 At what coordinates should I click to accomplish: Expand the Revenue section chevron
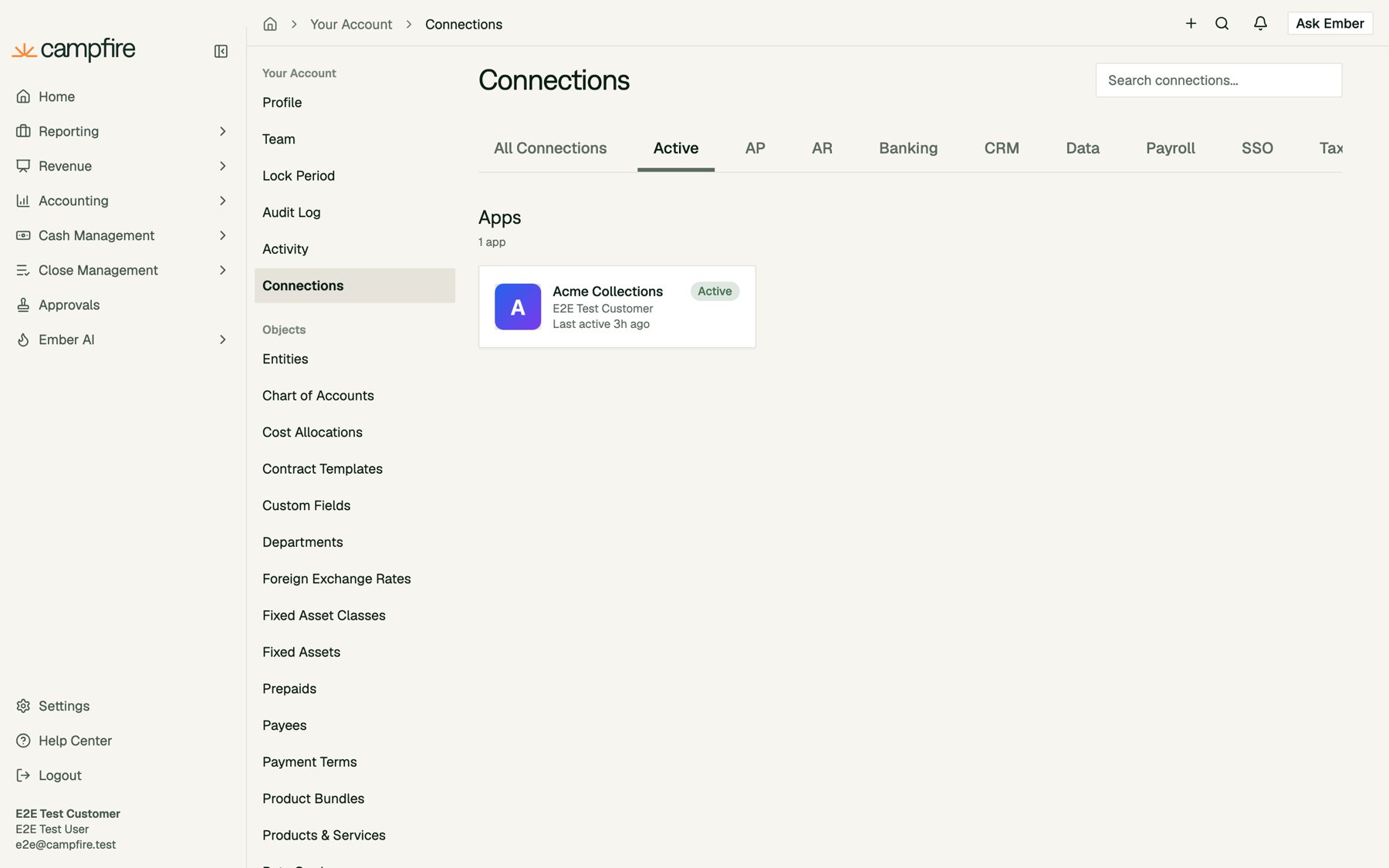[222, 166]
